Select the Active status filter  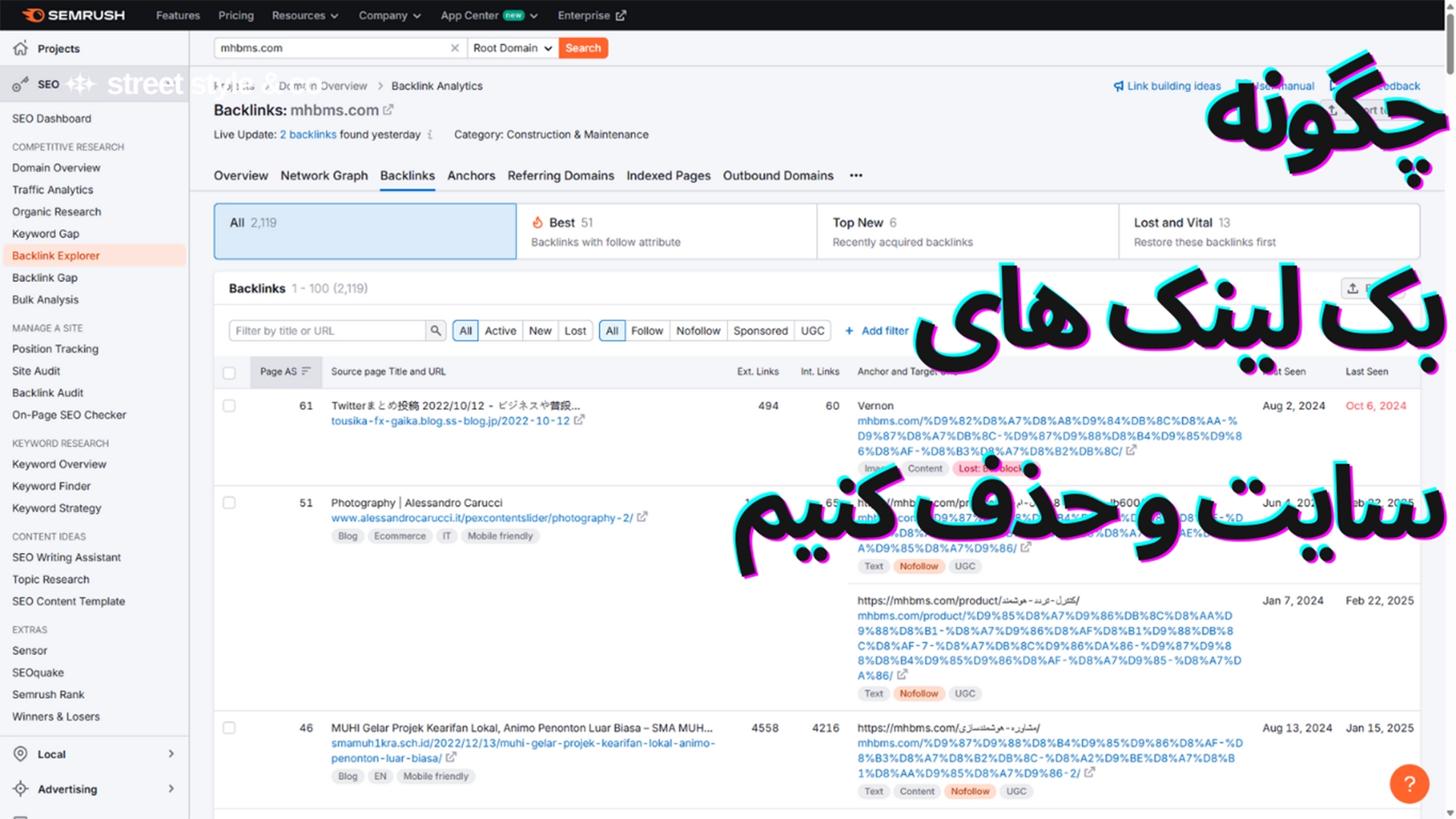point(500,331)
